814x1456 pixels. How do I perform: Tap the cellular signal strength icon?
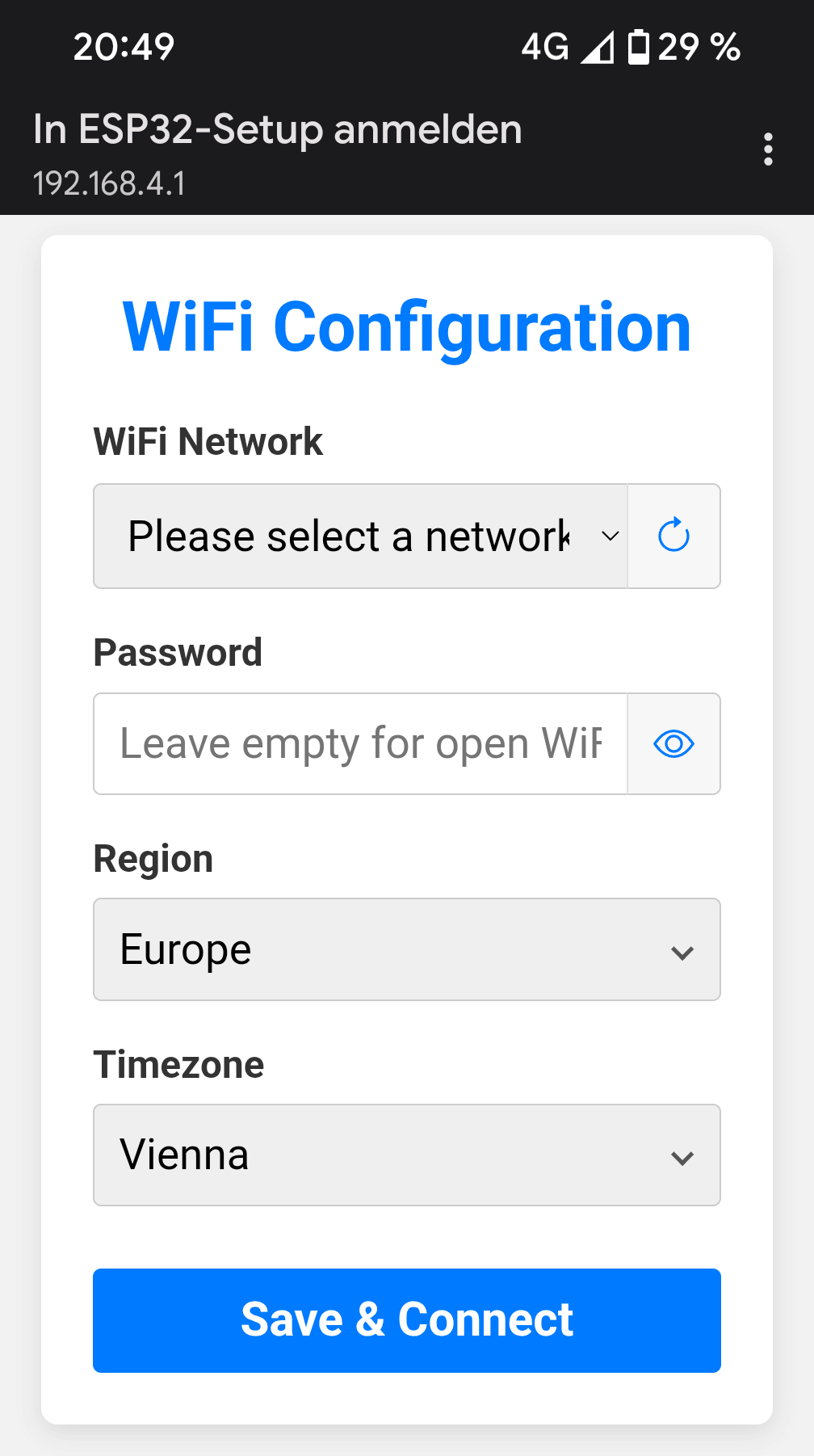point(598,47)
